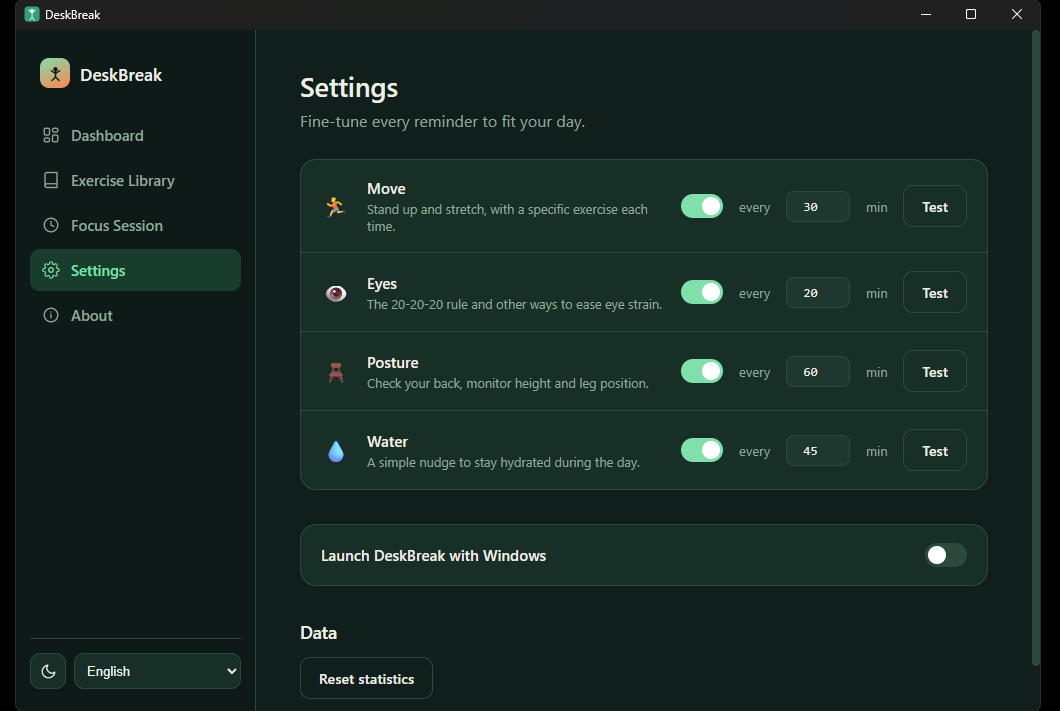Click 'Stand up and stretch' description text
The image size is (1060, 711).
[507, 218]
